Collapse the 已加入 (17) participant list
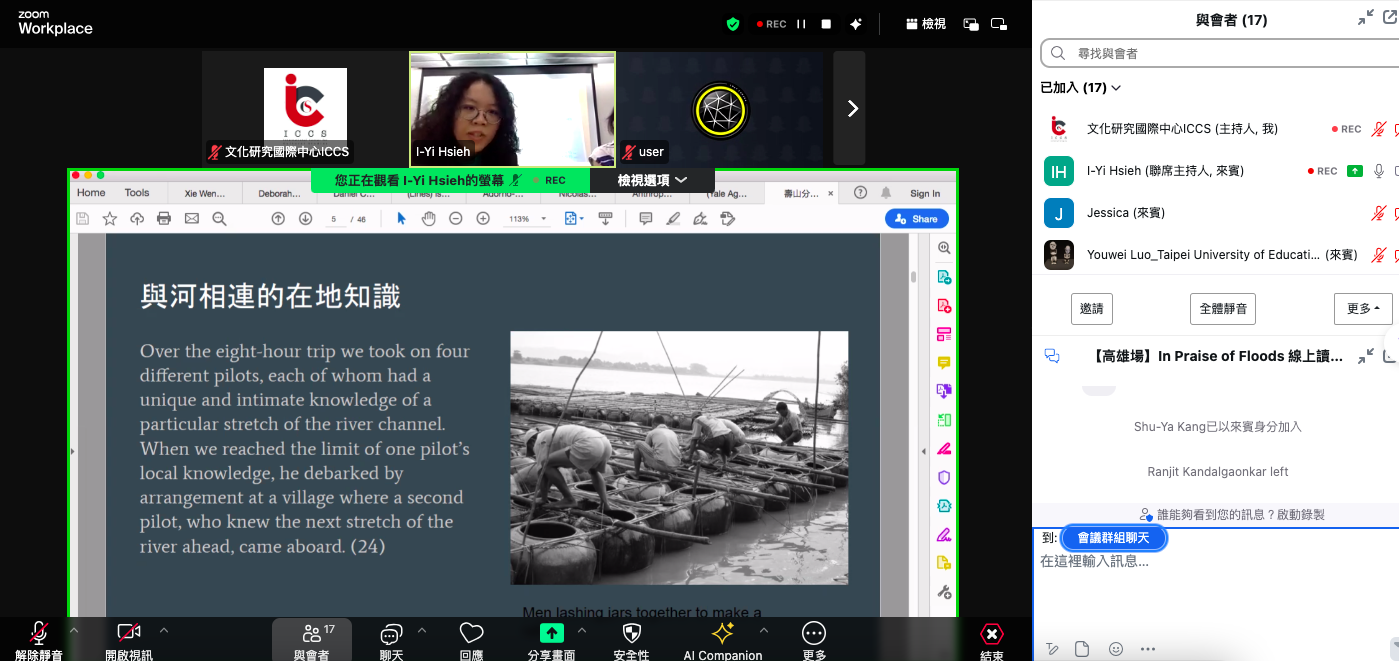Screen dimensions: 1399x661 [1081, 88]
